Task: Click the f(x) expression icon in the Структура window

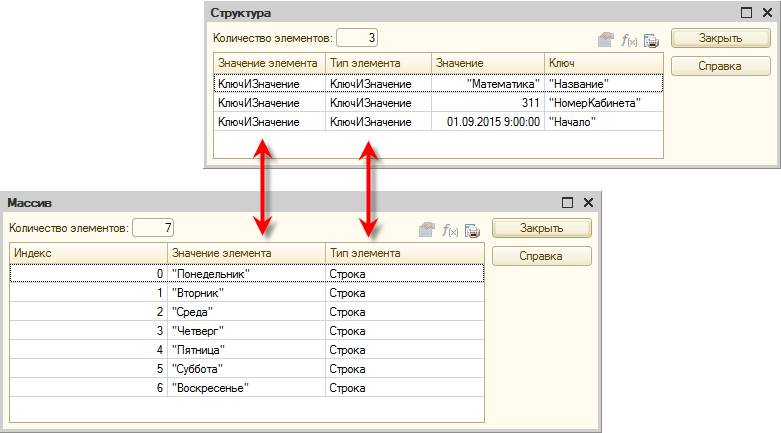Action: [x=629, y=40]
